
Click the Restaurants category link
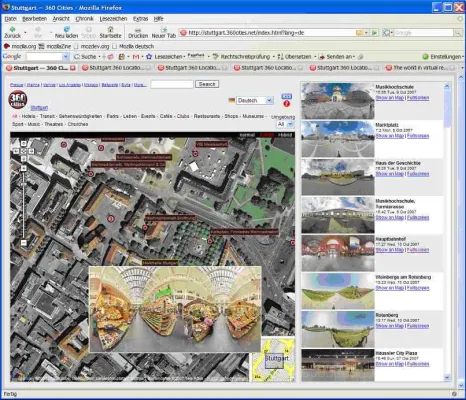pyautogui.click(x=207, y=116)
